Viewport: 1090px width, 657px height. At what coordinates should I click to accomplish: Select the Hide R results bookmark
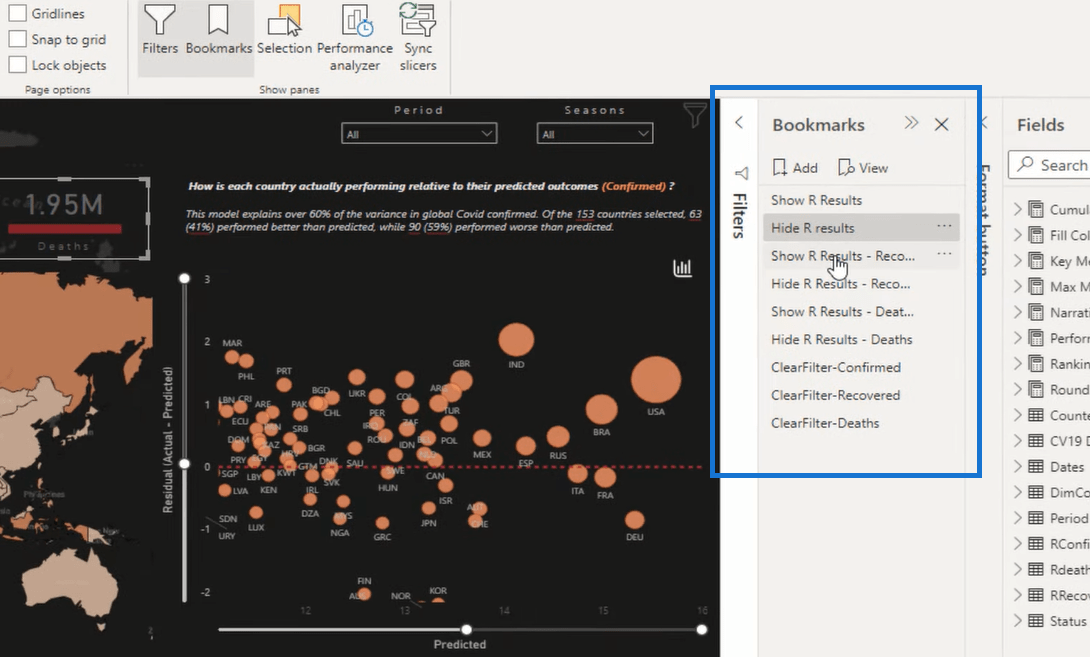click(861, 228)
